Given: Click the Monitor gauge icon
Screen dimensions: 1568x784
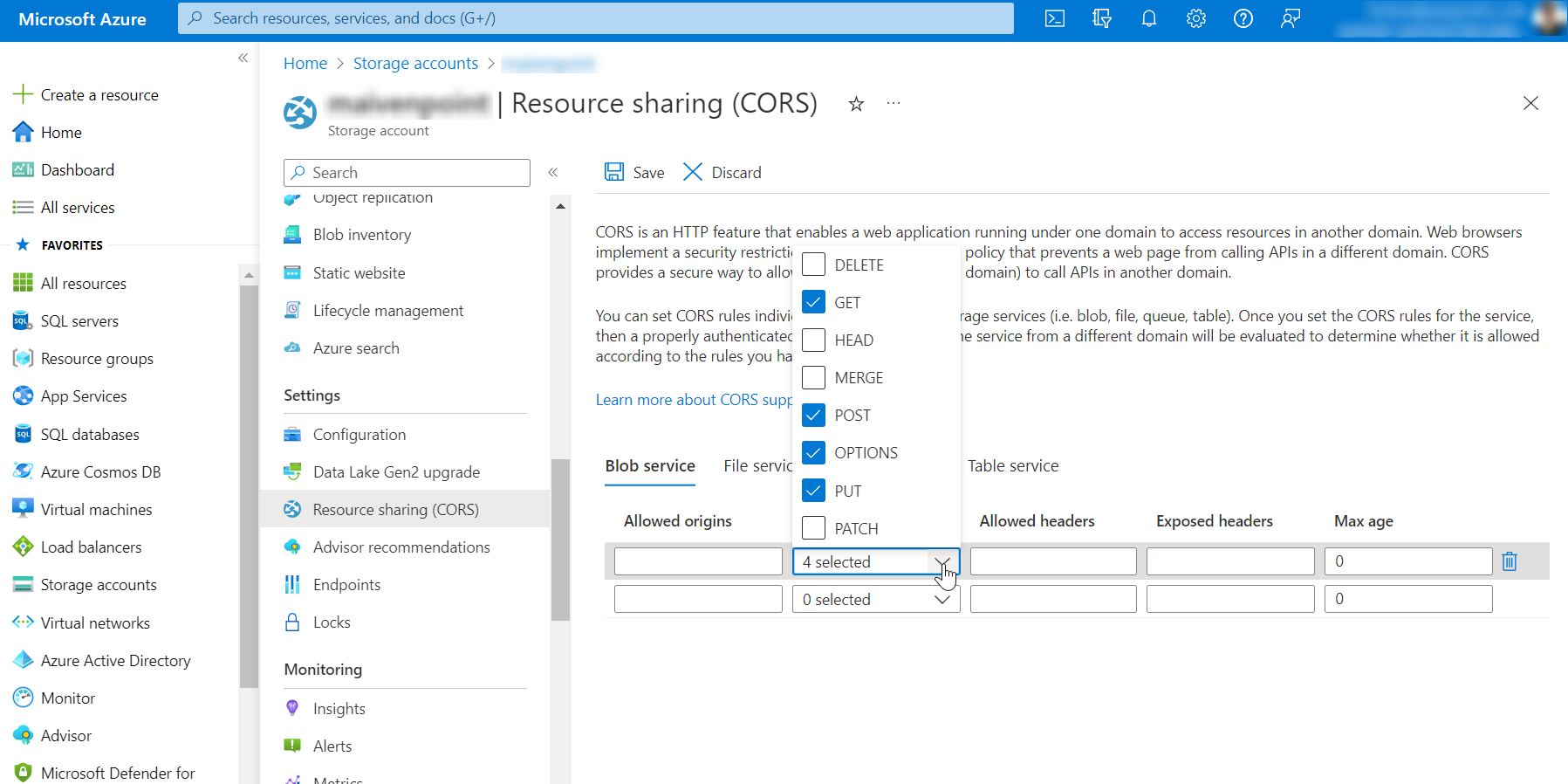Looking at the screenshot, I should [x=23, y=698].
